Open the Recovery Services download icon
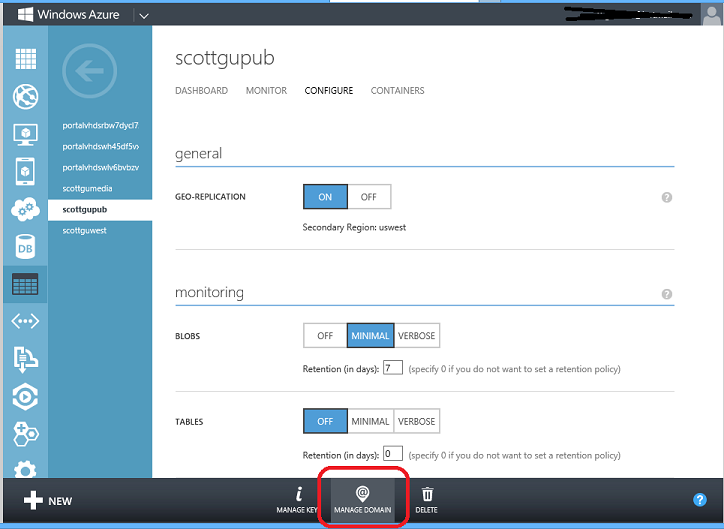 (x=25, y=359)
